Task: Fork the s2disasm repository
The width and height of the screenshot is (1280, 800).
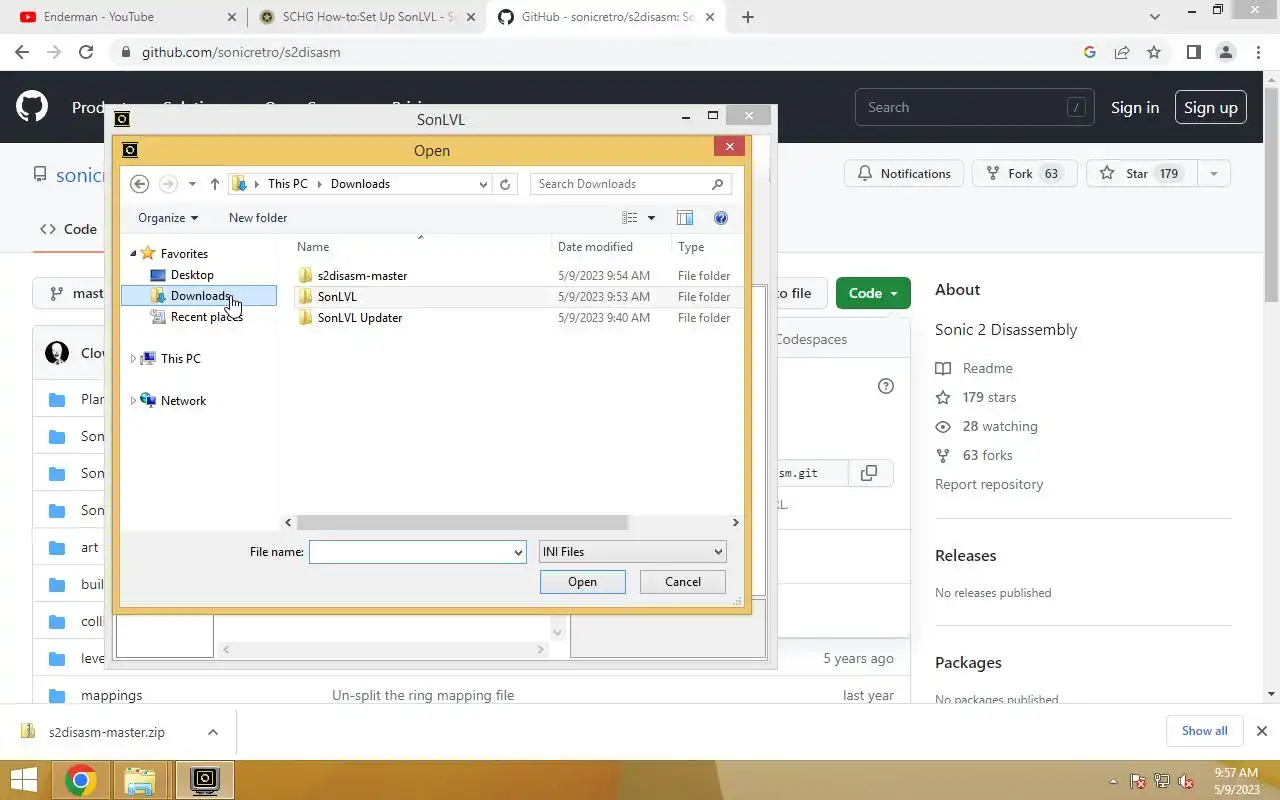Action: (x=1023, y=174)
